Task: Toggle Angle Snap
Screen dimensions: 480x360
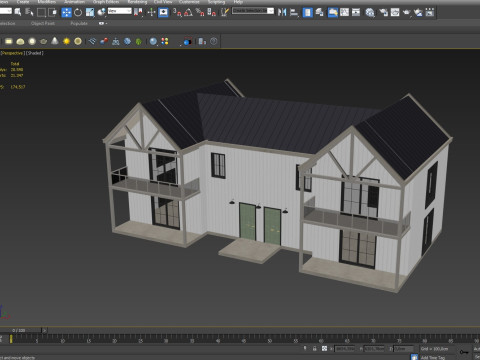Action: point(188,13)
